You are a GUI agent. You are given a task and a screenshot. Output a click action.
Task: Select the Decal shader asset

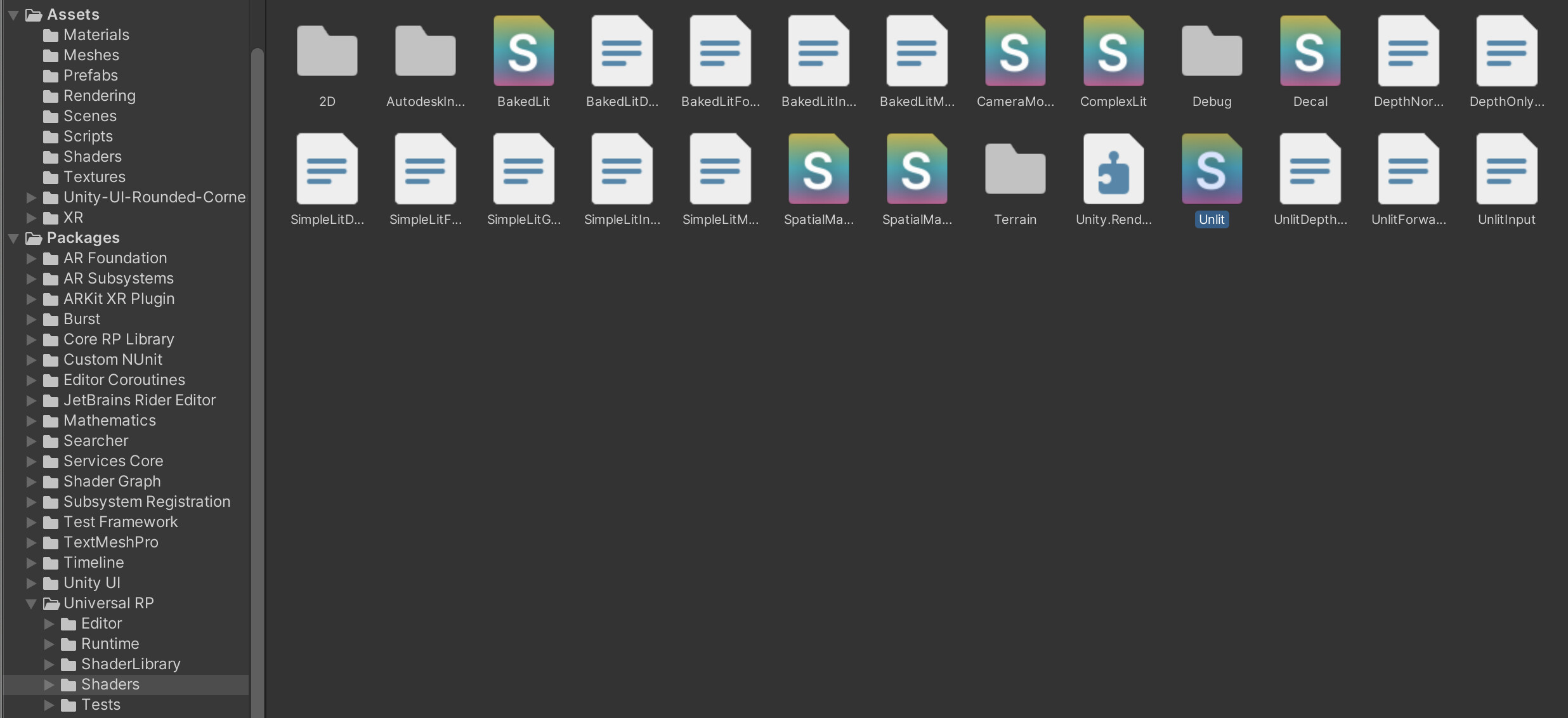(1310, 52)
